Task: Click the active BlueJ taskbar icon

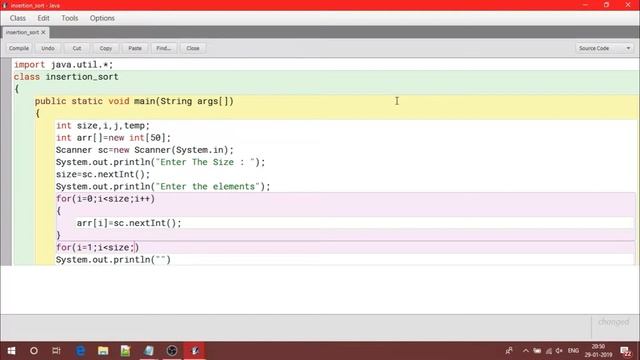Action: coord(195,351)
